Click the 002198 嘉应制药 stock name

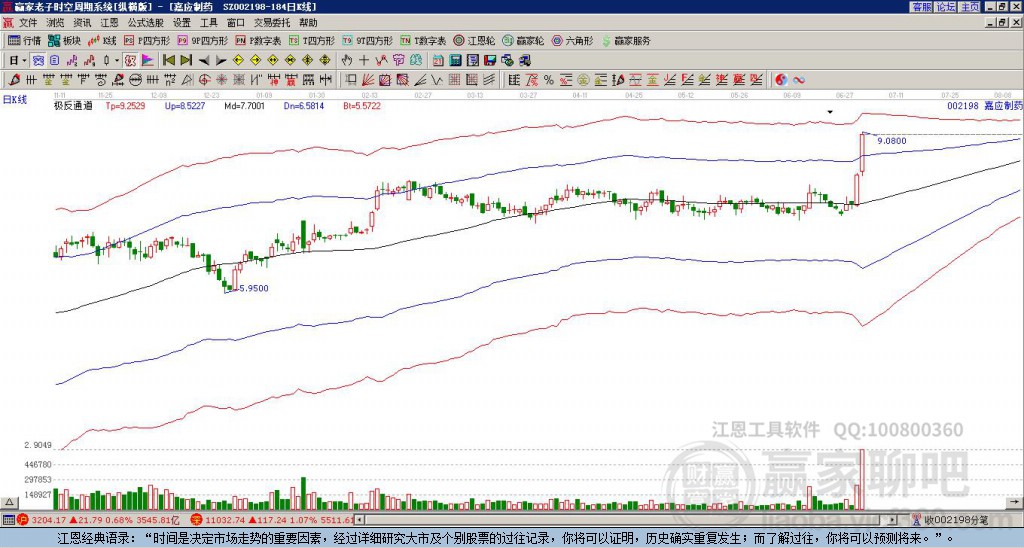pyautogui.click(x=984, y=105)
